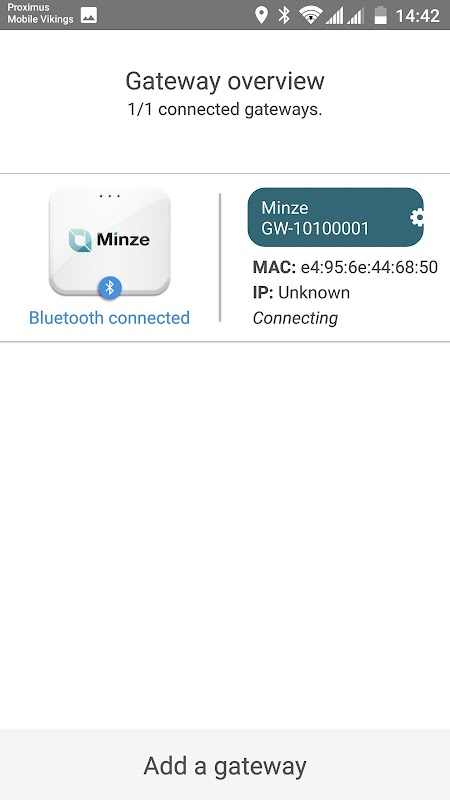Tap the IP Unknown line

302,293
